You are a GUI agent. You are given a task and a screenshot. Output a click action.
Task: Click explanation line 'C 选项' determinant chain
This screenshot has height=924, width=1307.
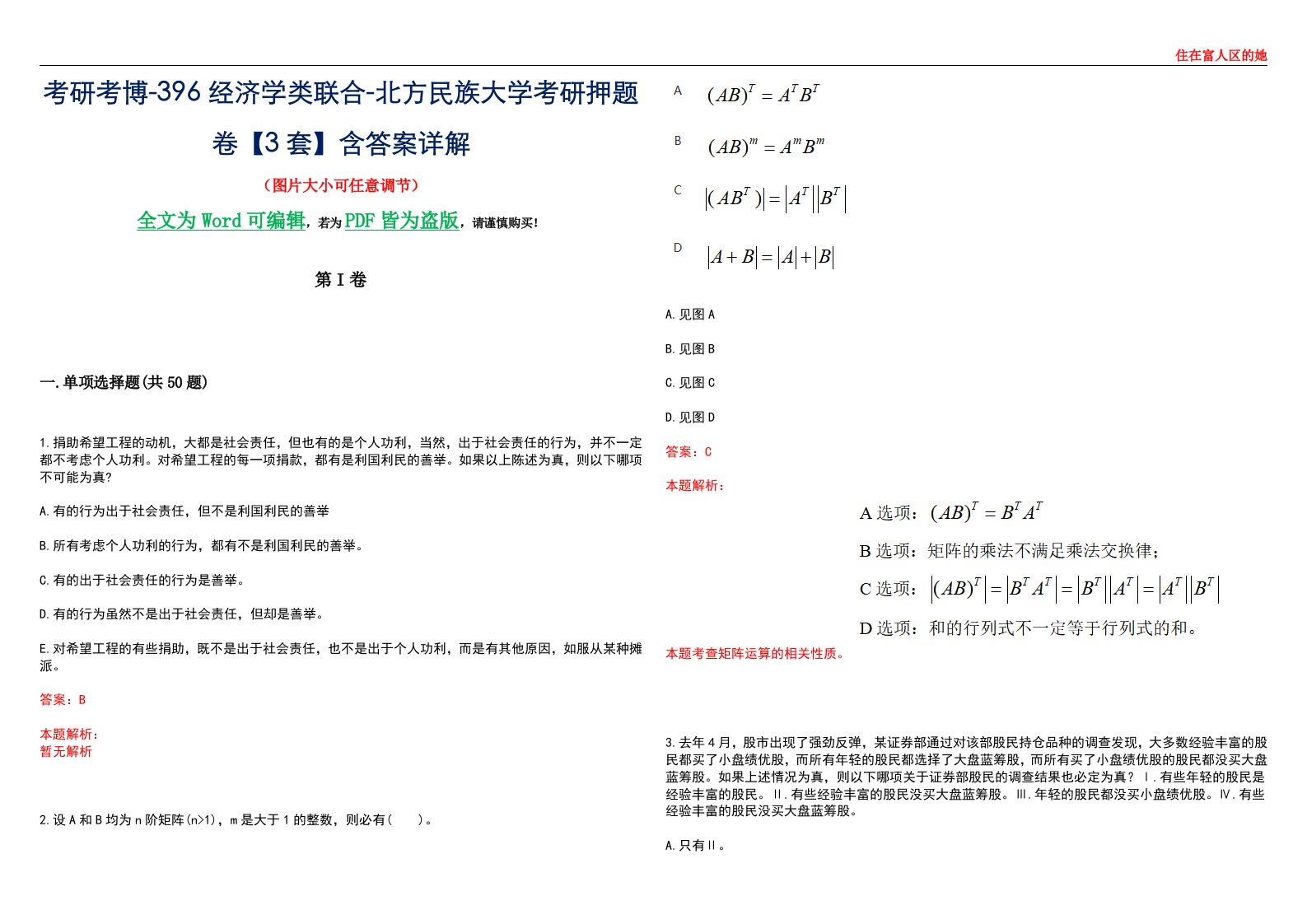click(x=1039, y=589)
